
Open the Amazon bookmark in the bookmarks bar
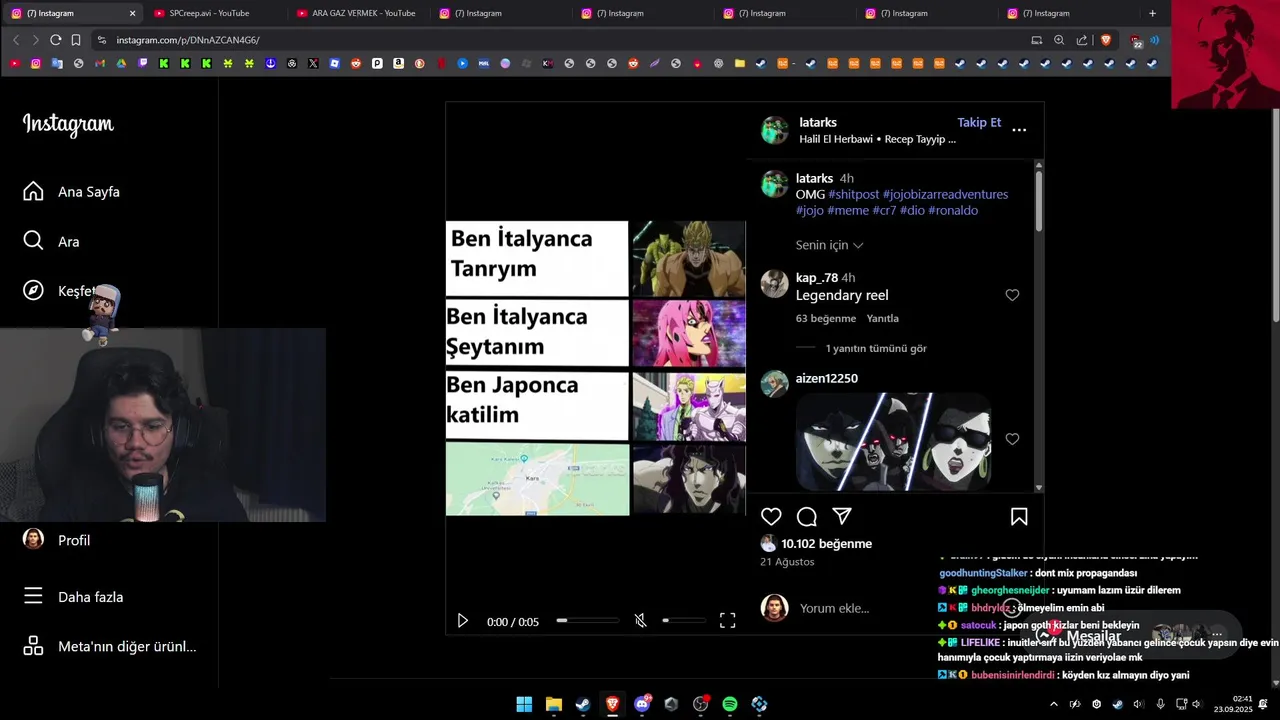[398, 63]
